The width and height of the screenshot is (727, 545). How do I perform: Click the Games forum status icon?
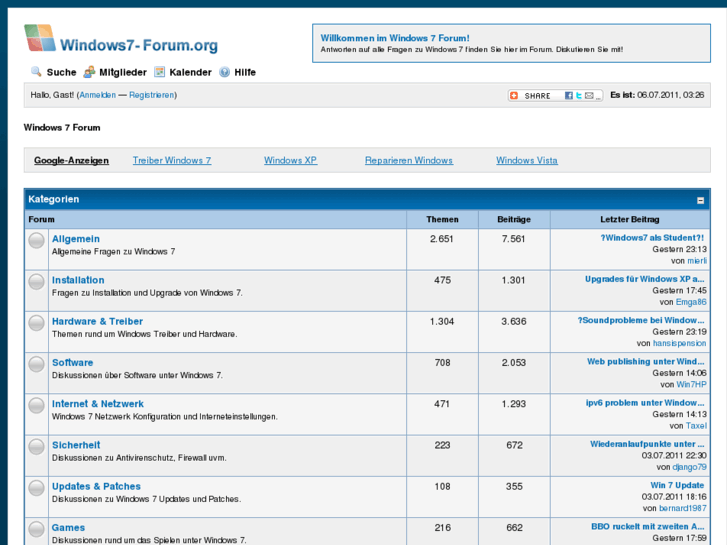coord(37,529)
